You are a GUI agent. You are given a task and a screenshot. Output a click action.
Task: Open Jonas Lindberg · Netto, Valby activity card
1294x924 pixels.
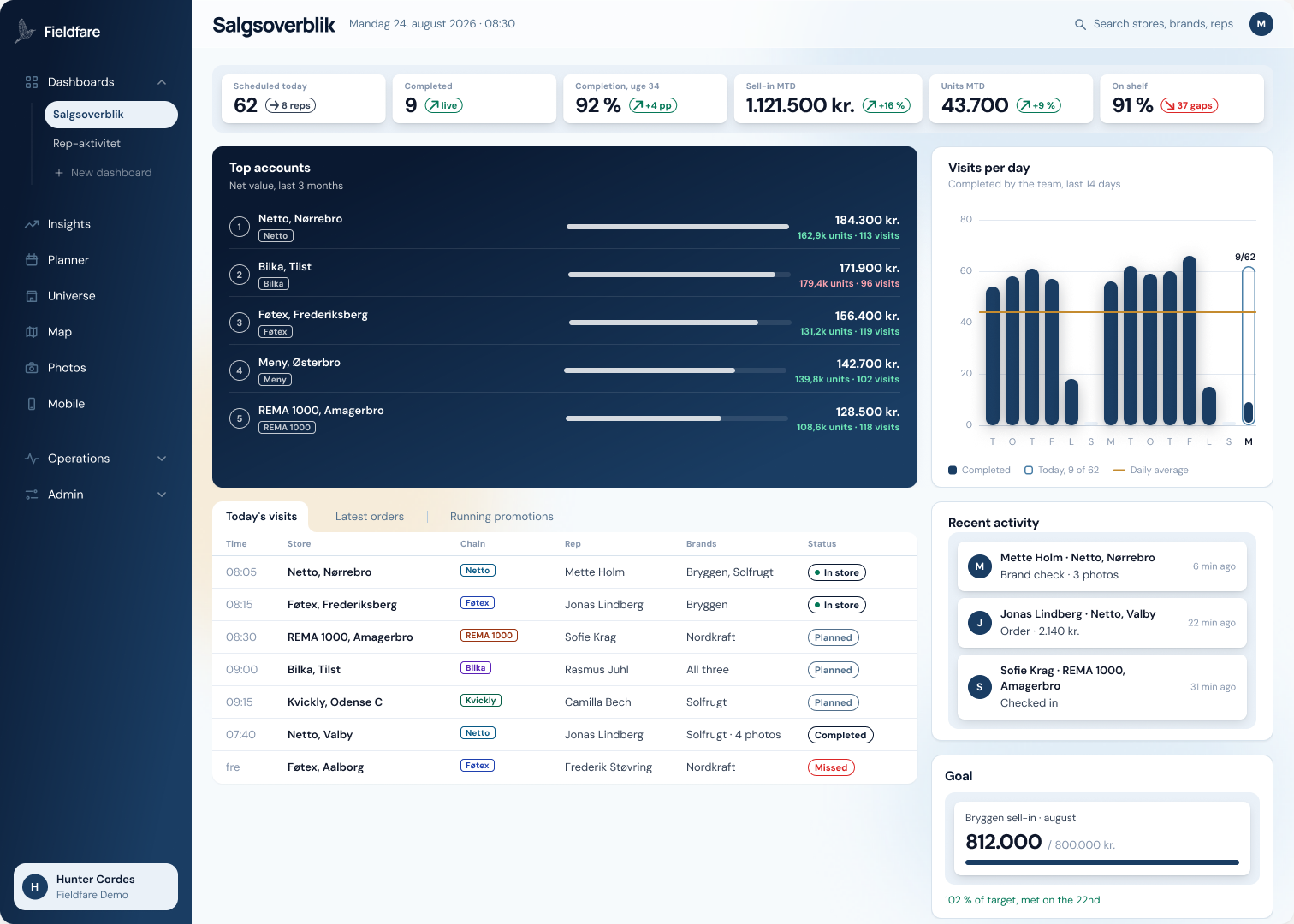(1102, 623)
